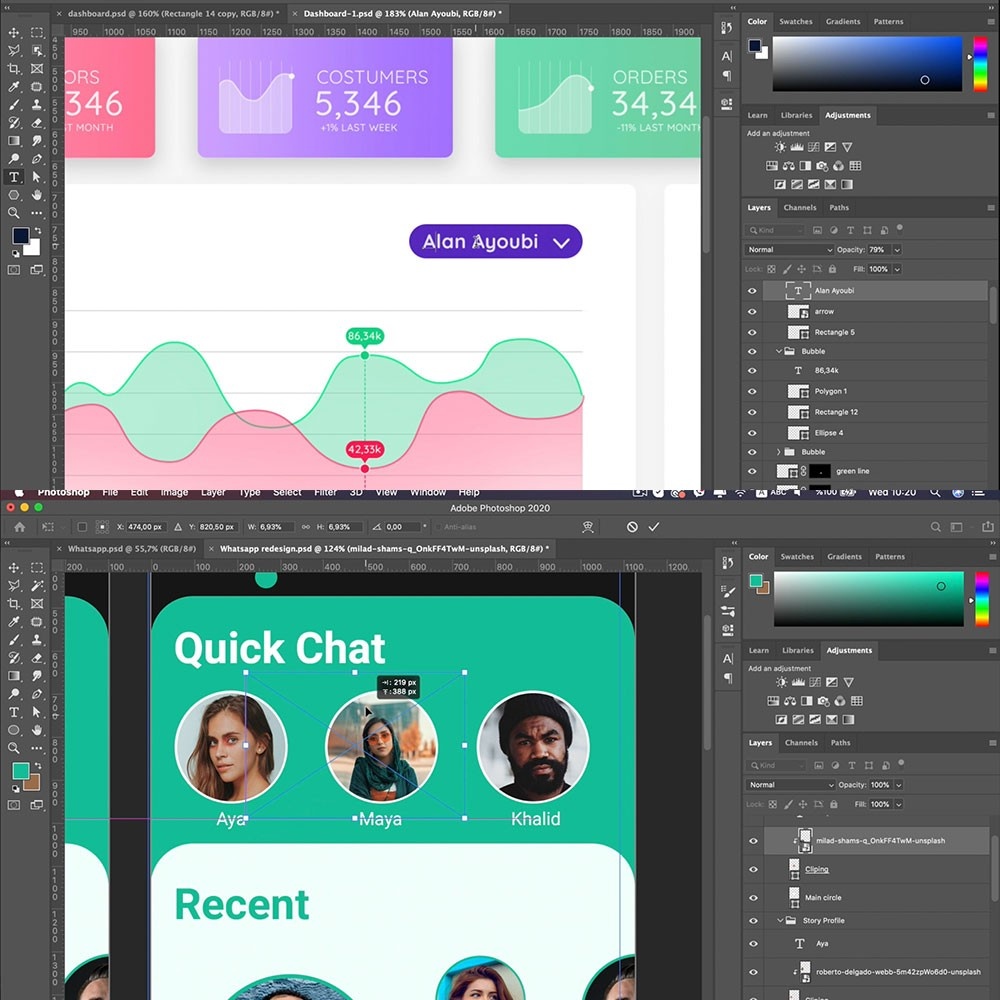The height and width of the screenshot is (1000, 1000).
Task: Add Color Balance adjustment in Whatsapp redesign window
Action: pos(790,701)
